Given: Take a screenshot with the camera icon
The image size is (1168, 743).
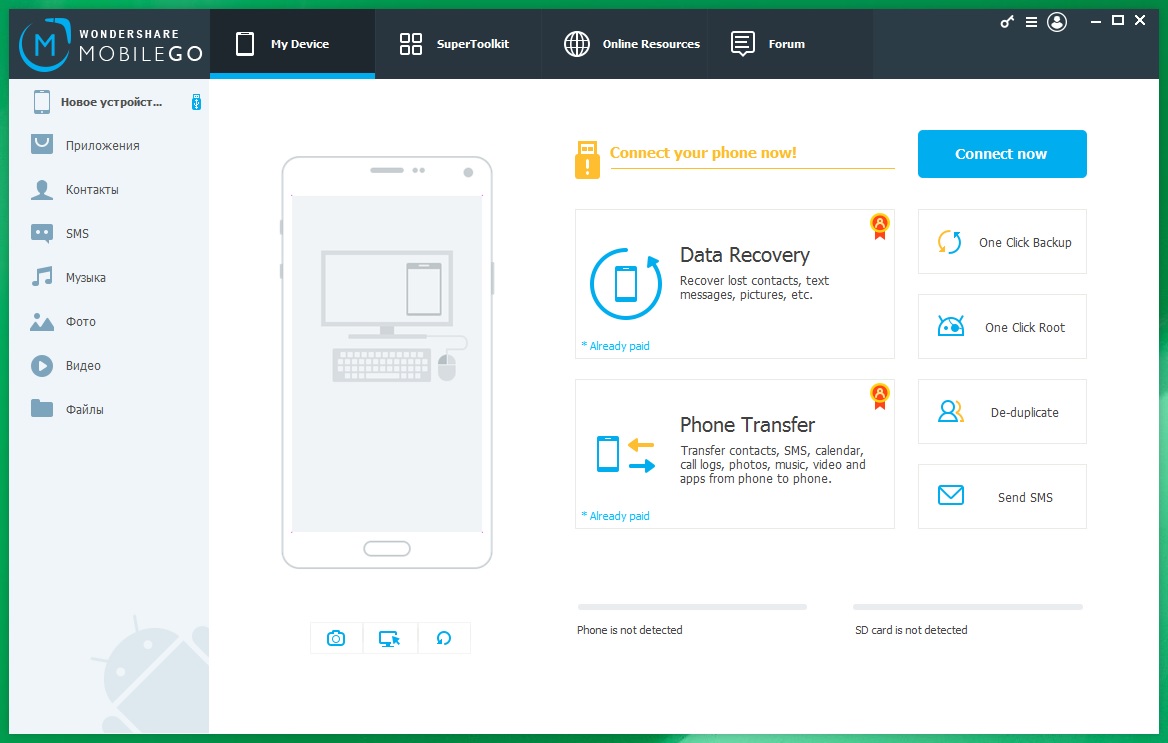Looking at the screenshot, I should tap(336, 638).
